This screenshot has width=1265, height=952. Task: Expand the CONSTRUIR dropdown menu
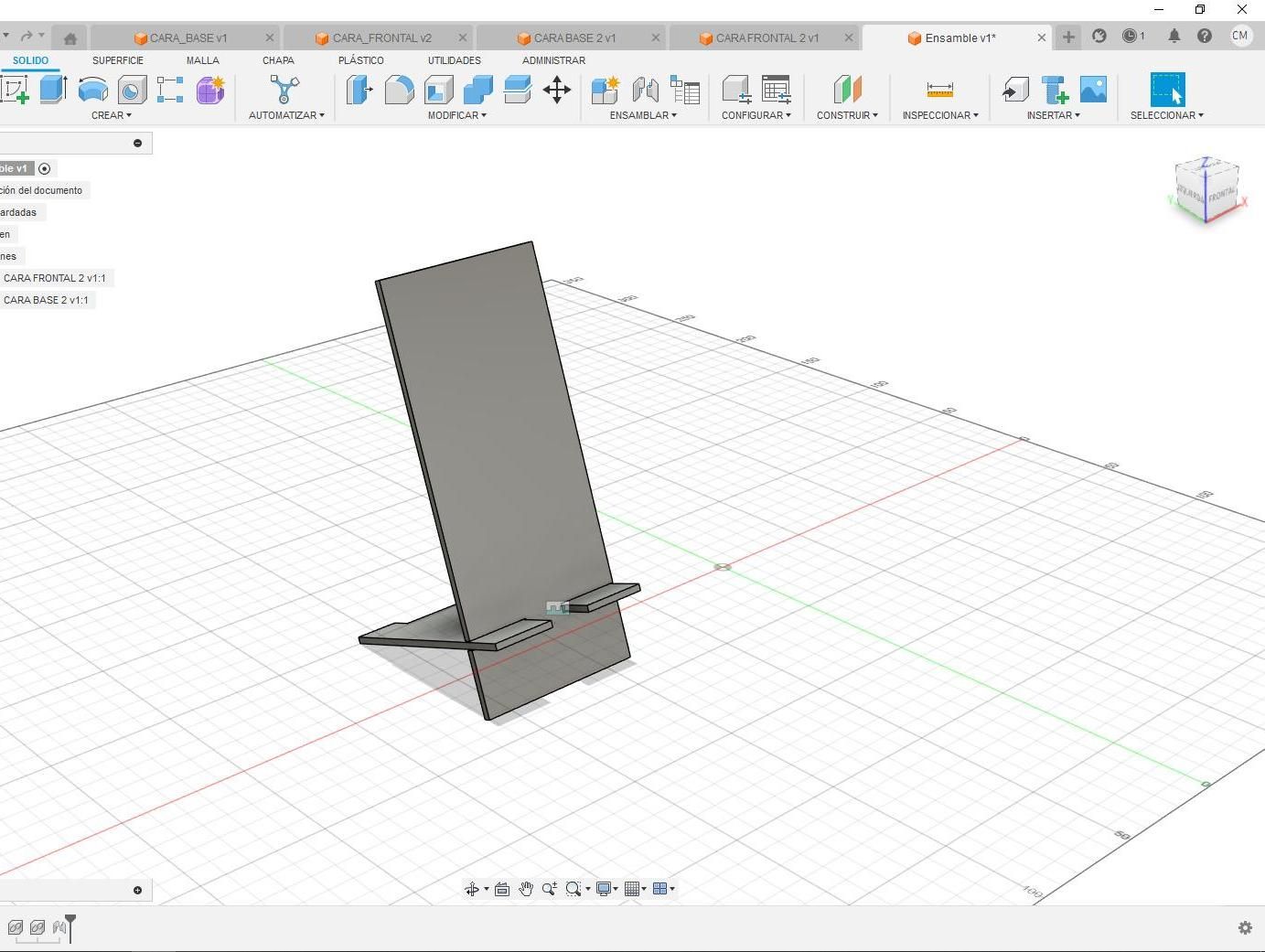coord(847,115)
